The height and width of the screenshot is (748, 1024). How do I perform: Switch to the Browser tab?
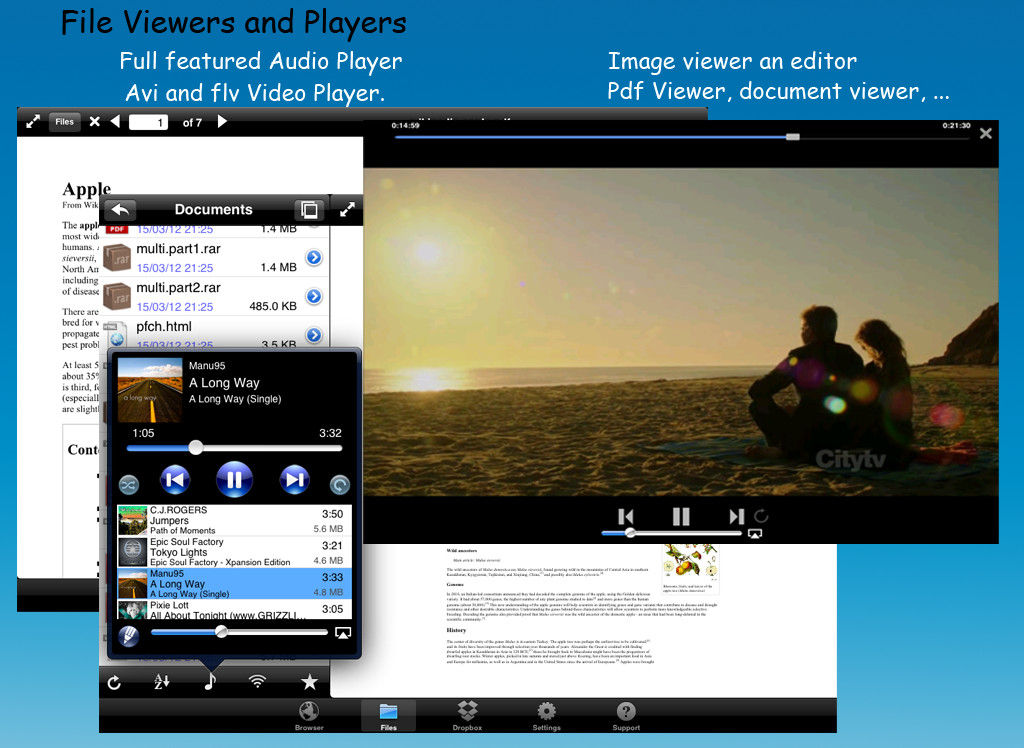pyautogui.click(x=309, y=716)
